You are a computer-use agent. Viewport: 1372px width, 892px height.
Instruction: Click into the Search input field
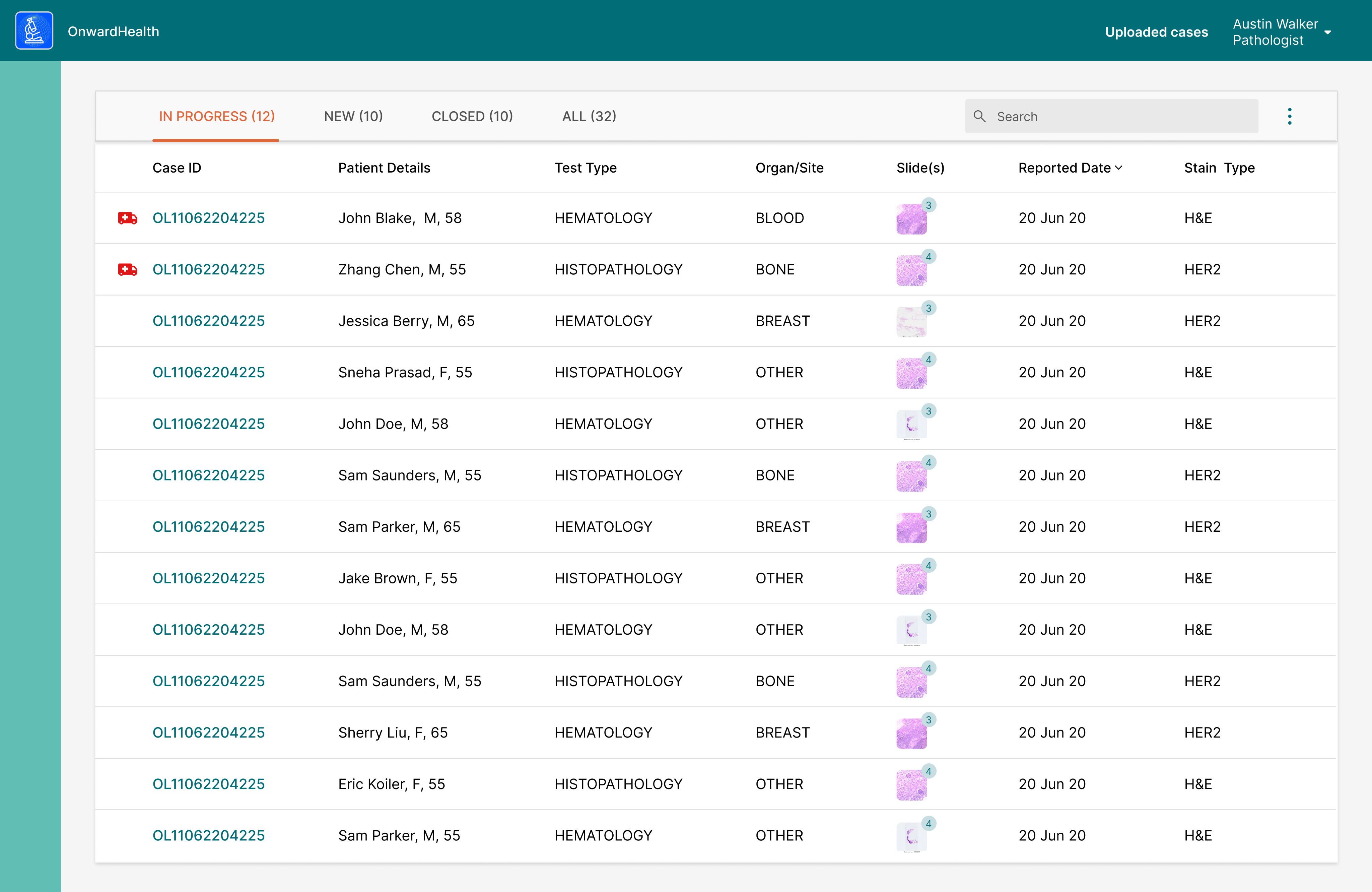coord(1118,117)
